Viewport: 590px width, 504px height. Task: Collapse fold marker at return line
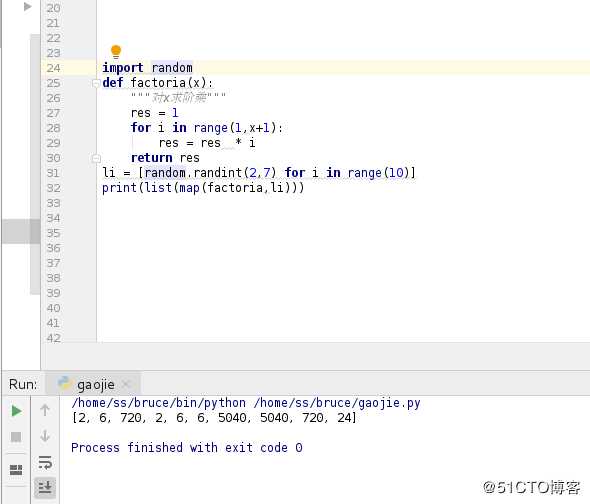coord(96,158)
